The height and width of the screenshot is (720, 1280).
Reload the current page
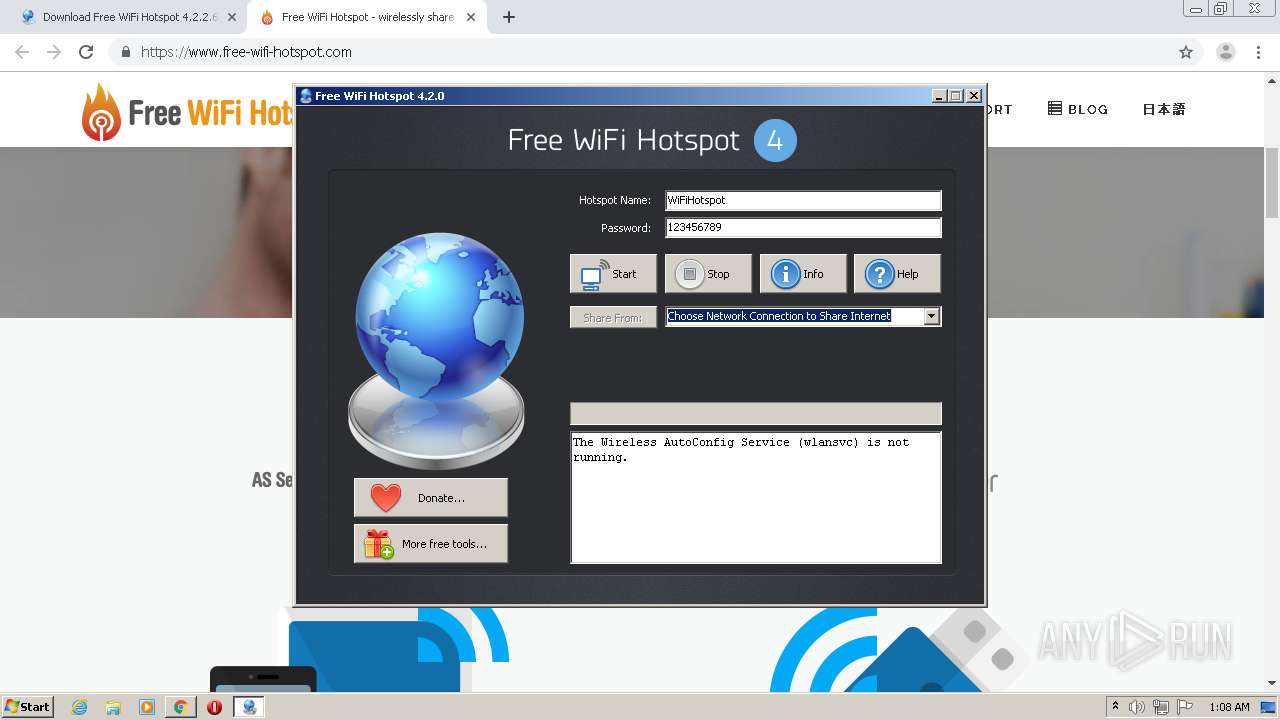tap(86, 52)
